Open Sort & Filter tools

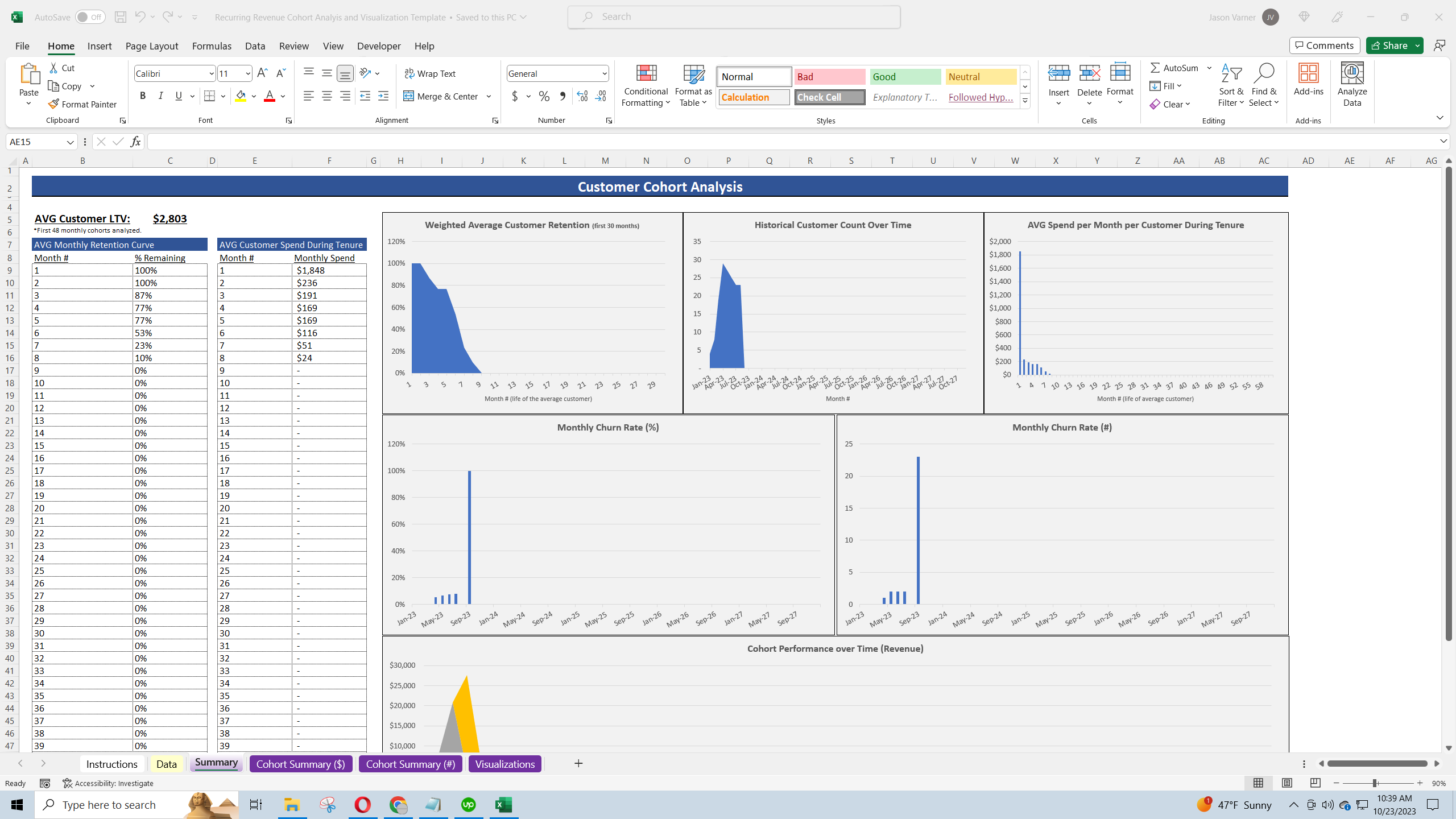(1230, 84)
